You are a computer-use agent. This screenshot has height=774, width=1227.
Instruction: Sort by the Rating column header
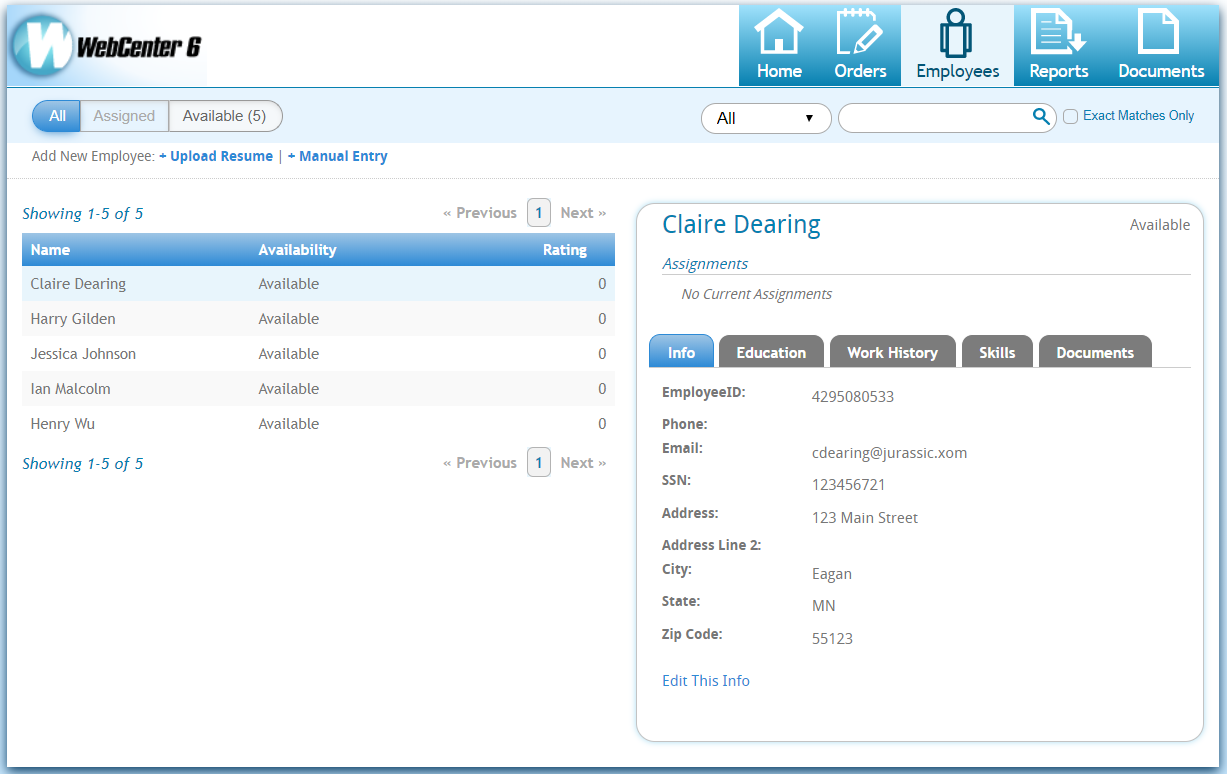pos(565,250)
